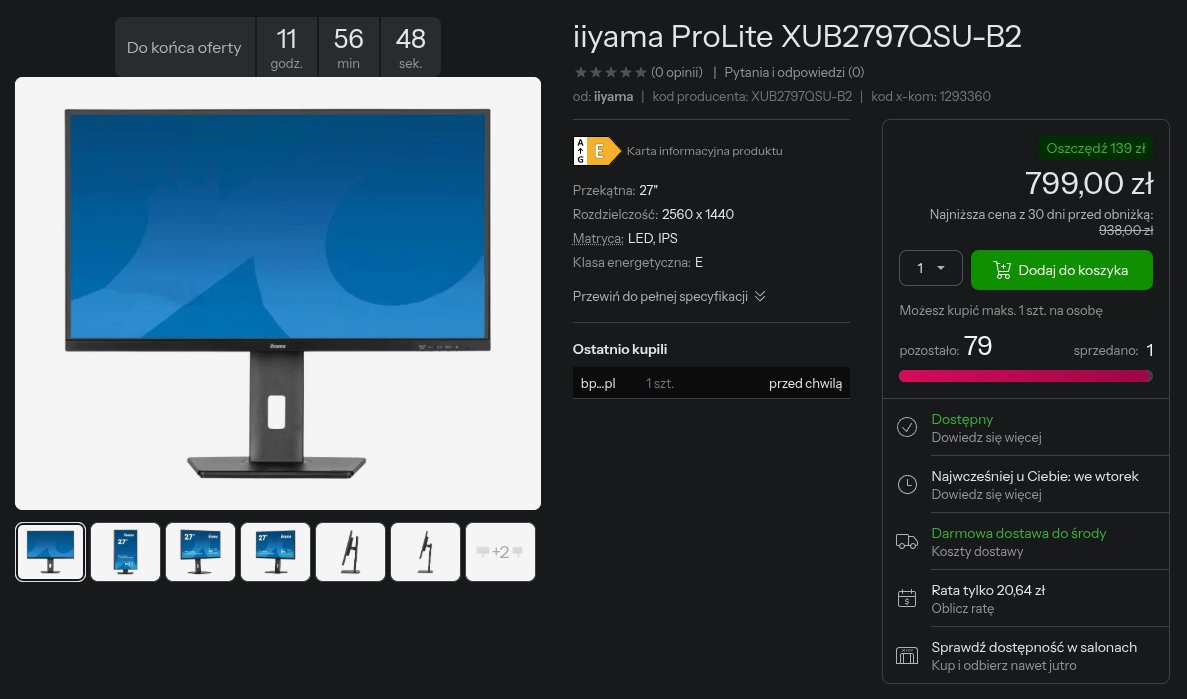Viewport: 1187px width, 699px height.
Task: Open Karta informacyjna produktu link
Action: pos(704,151)
